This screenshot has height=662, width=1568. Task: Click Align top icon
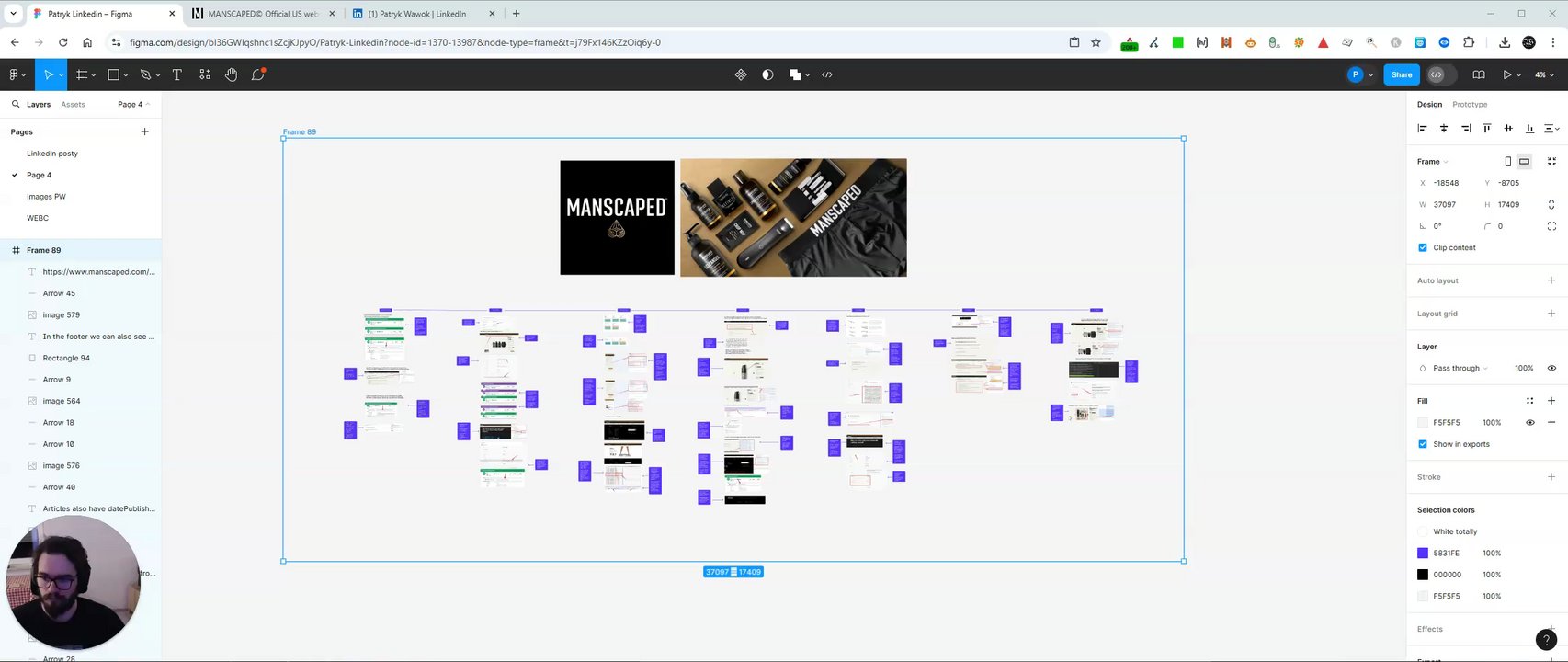coord(1486,128)
